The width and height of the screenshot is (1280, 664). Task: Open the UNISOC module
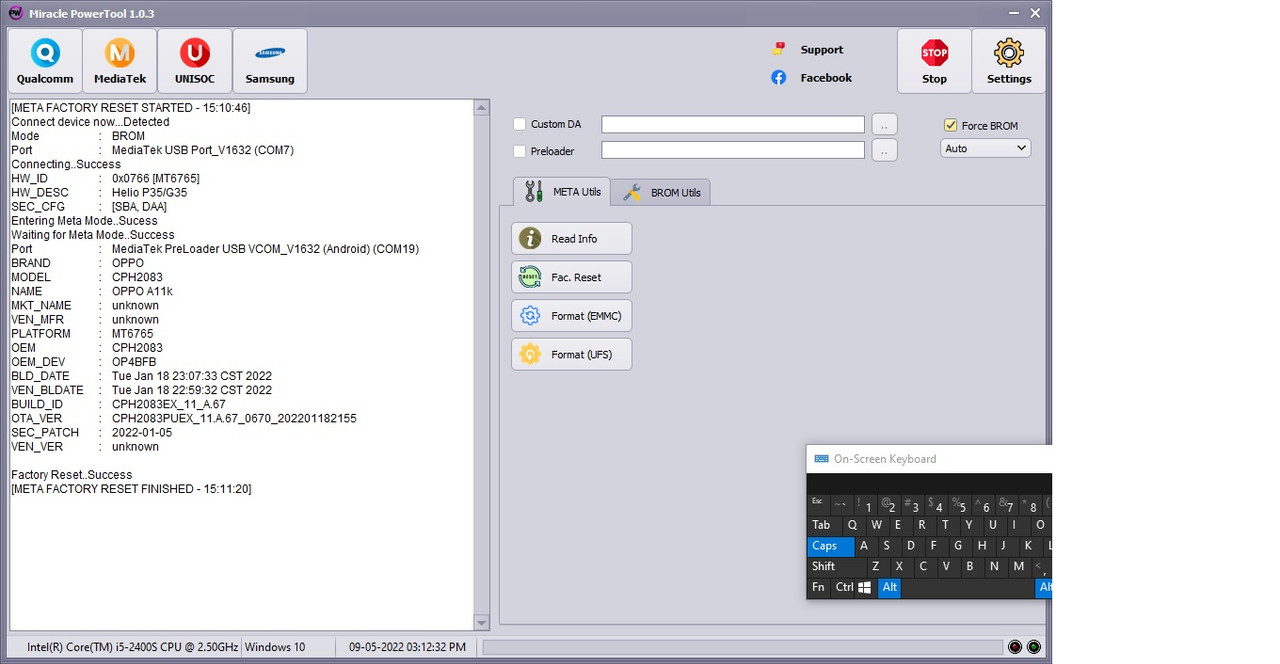pyautogui.click(x=195, y=61)
